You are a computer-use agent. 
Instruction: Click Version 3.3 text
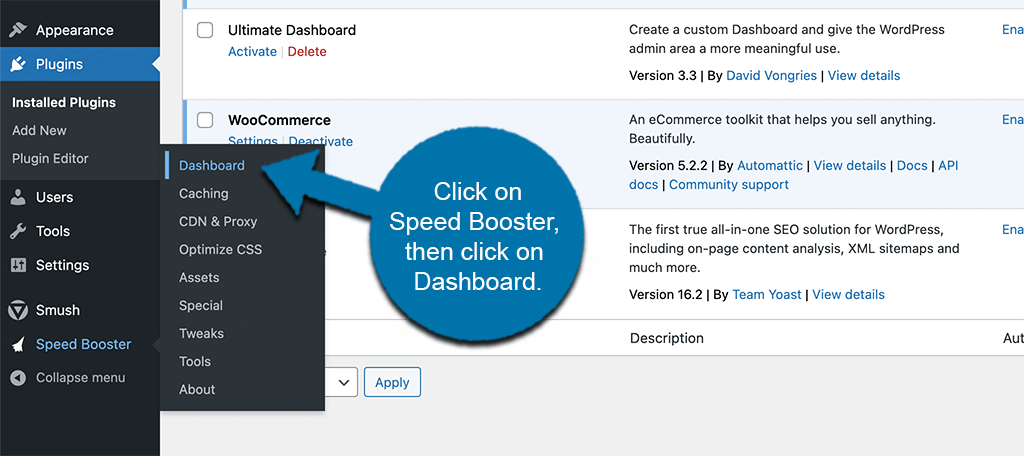(x=663, y=76)
